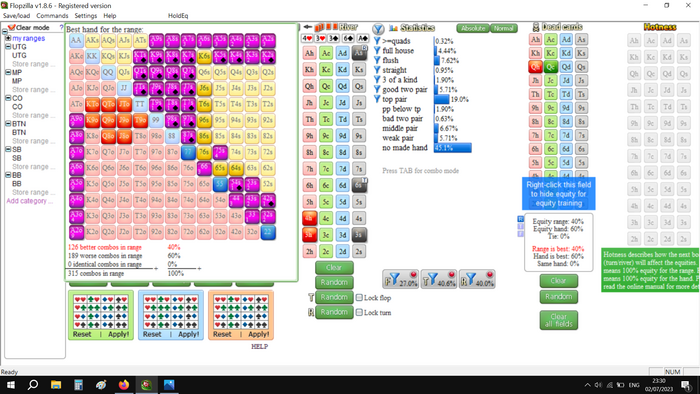The image size is (700, 394).
Task: Click the Dead cards header icon
Action: click(x=536, y=27)
